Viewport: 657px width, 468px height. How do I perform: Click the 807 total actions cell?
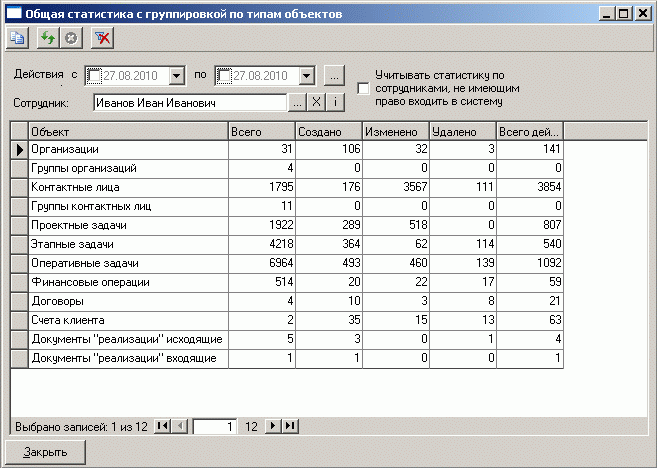click(x=530, y=225)
